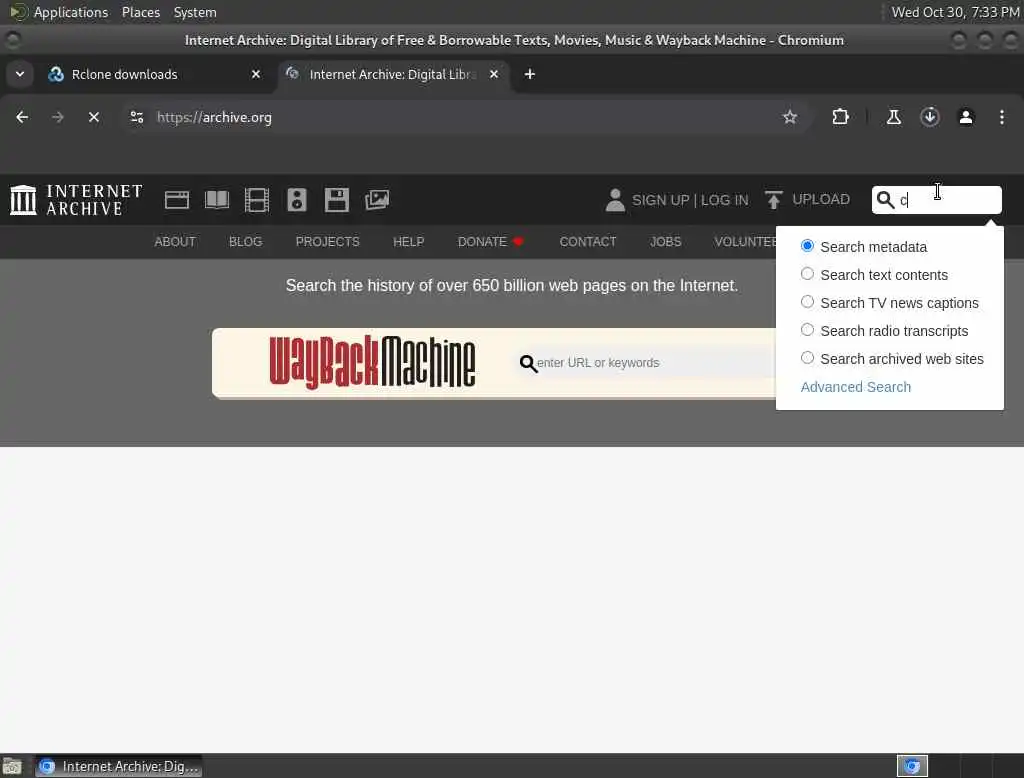Click the Internet Archive taskbar window button
This screenshot has height=778, width=1024.
coord(118,766)
